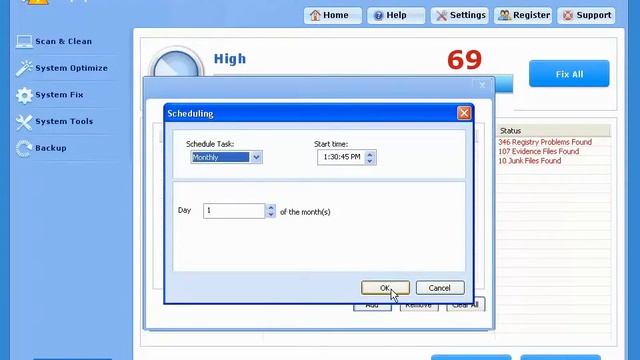
Task: Decrease the Day of month value
Action: 271,214
